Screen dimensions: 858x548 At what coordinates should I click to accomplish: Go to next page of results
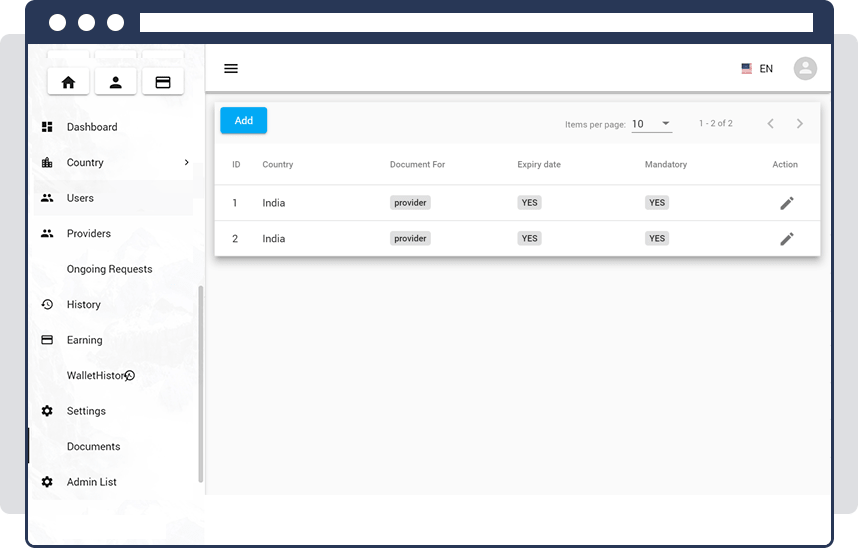(799, 124)
